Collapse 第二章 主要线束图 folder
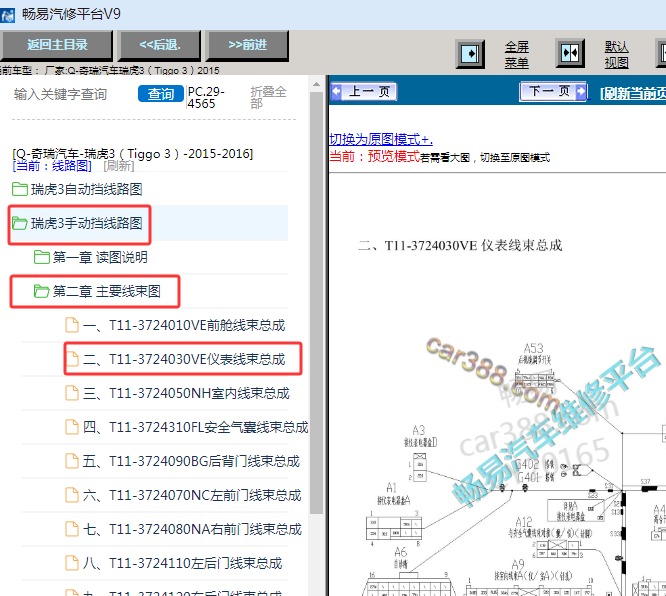This screenshot has width=666, height=596. click(97, 291)
